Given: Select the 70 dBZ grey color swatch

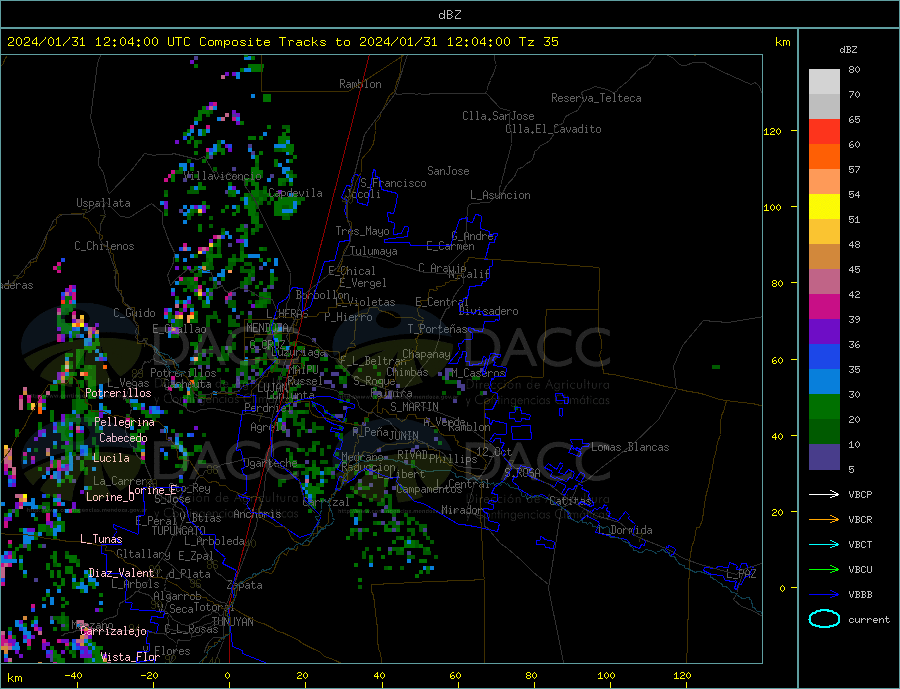Looking at the screenshot, I should [x=824, y=107].
